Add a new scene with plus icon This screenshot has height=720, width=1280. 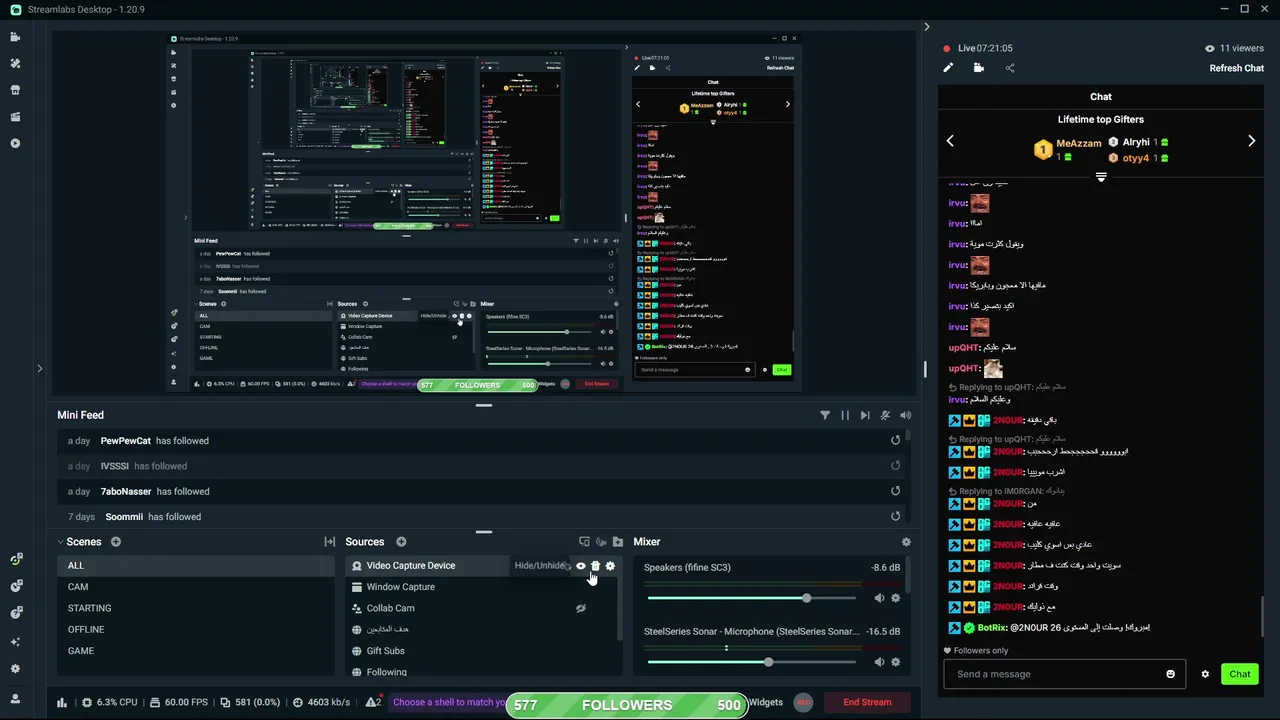pyautogui.click(x=116, y=542)
